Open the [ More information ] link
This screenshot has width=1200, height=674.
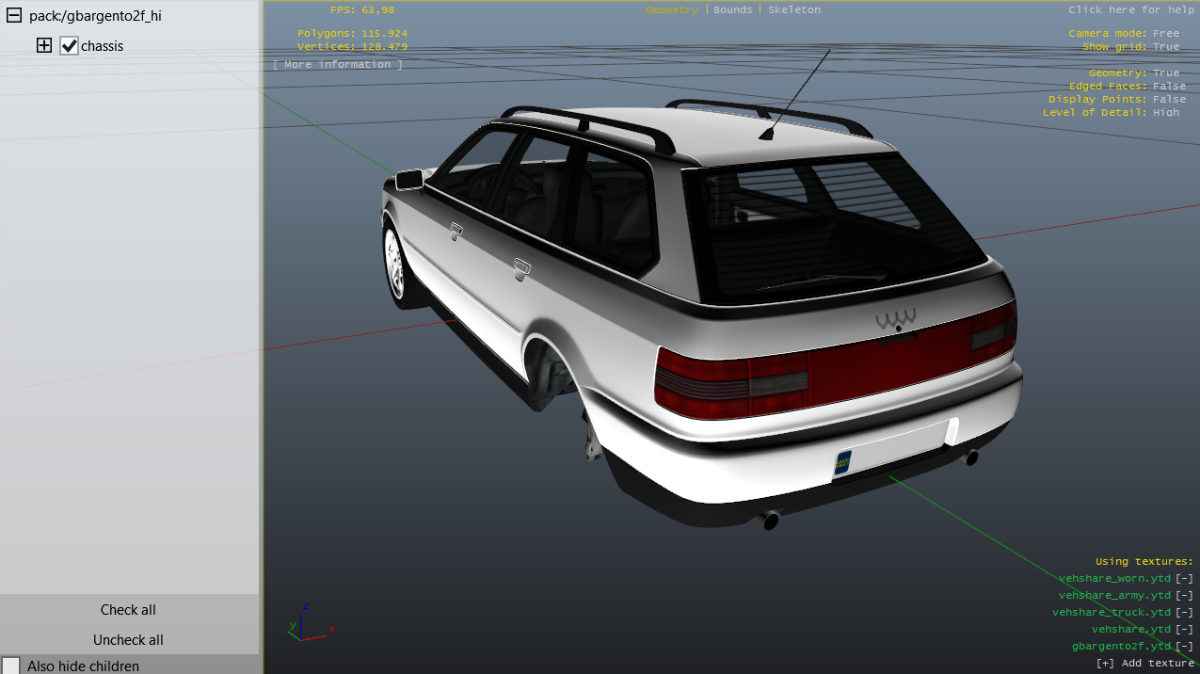tap(338, 65)
